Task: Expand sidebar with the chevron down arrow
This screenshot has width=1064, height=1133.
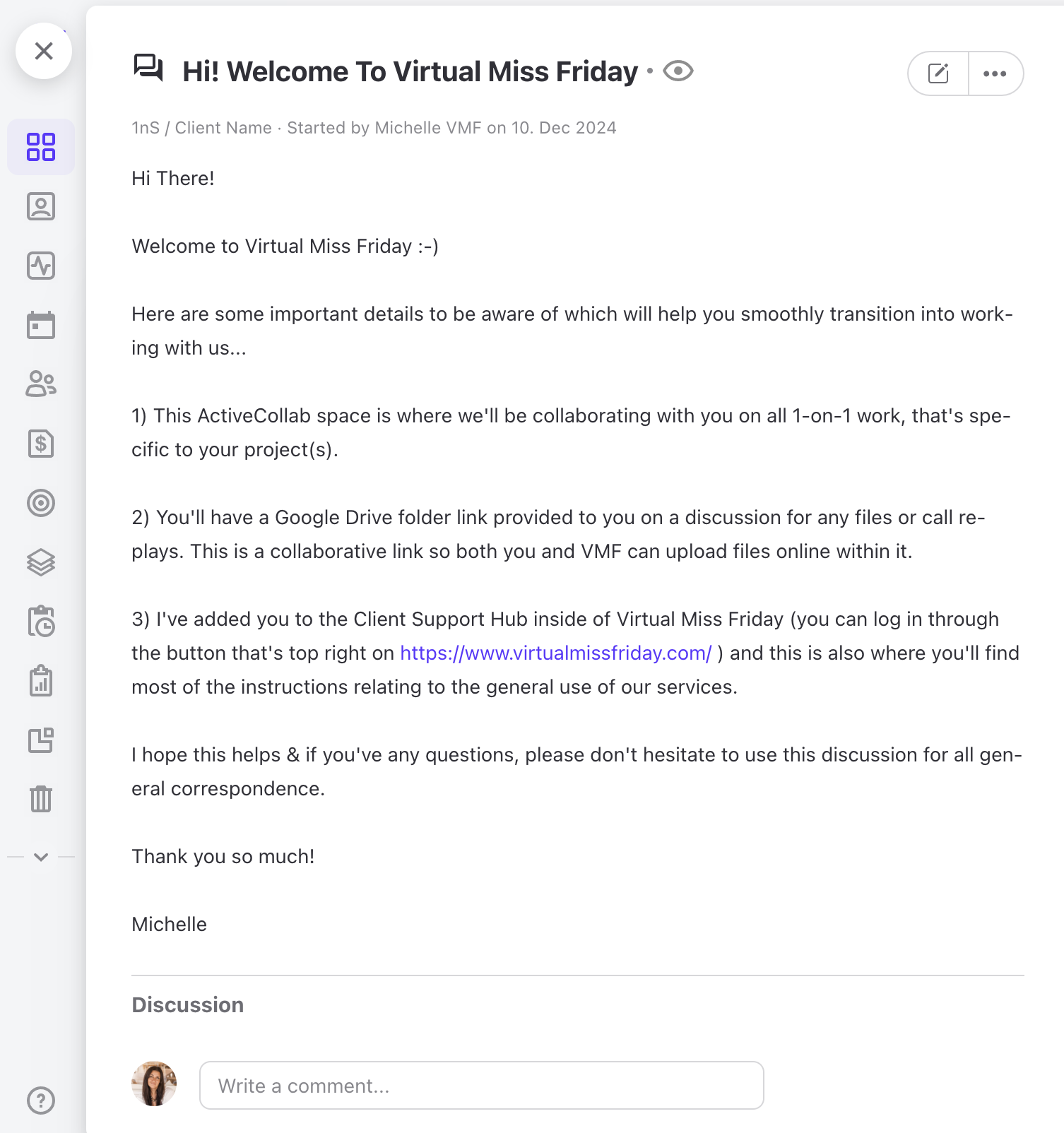Action: tap(41, 857)
